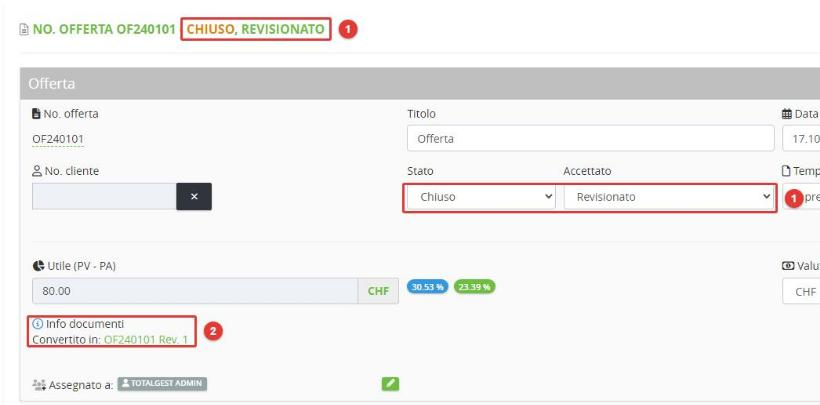Click the Utile field showing 80.00
820x405 pixels.
coord(195,291)
